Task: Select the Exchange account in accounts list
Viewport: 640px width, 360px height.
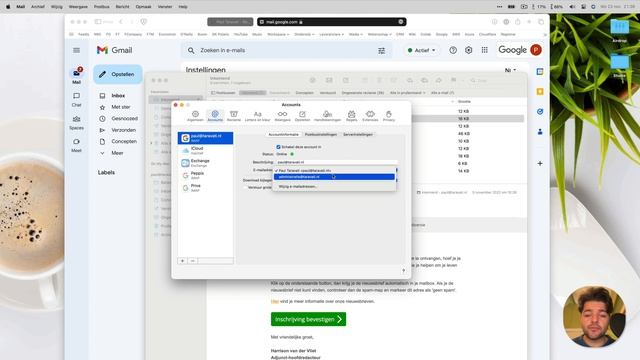Action: pyautogui.click(x=206, y=163)
